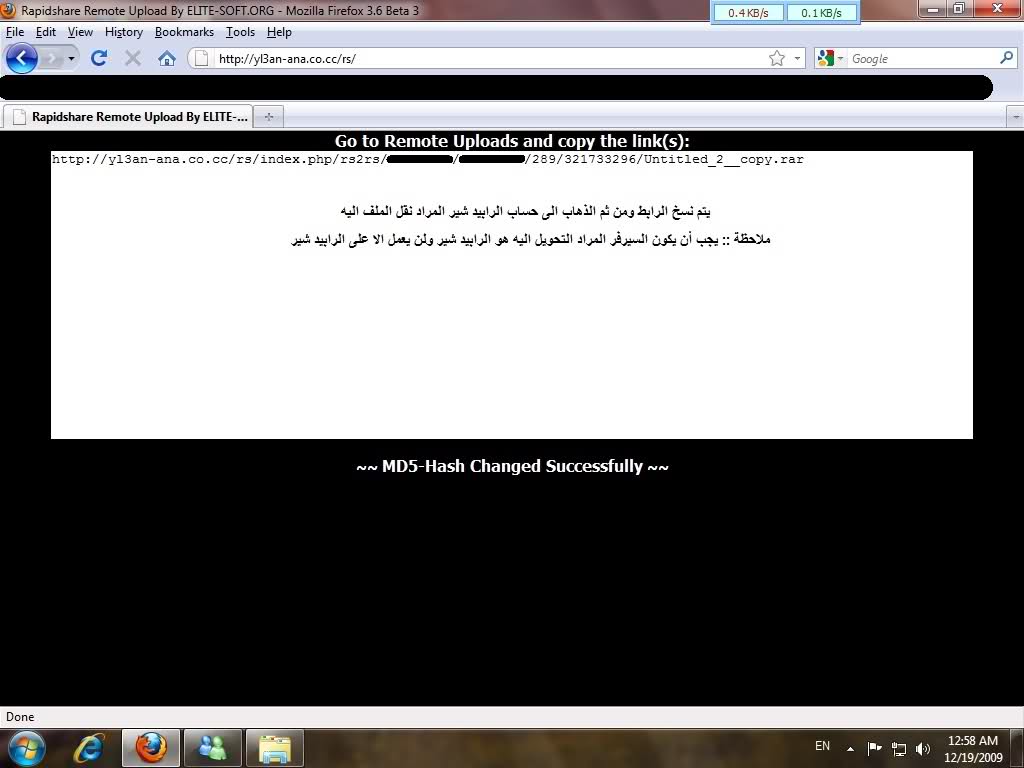Open Windows Live Messenger taskbar icon
The image size is (1024, 768).
213,748
